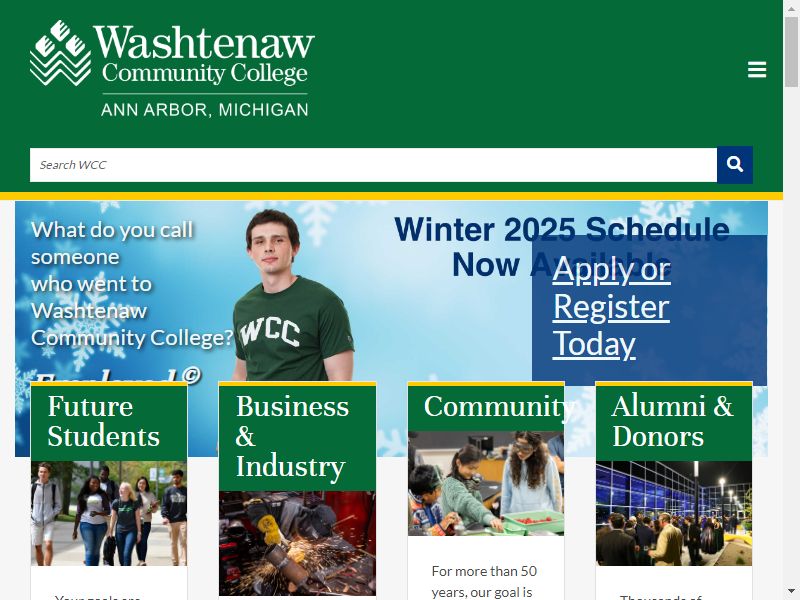
Task: Open the Apply or Register Today link
Action: (x=611, y=307)
